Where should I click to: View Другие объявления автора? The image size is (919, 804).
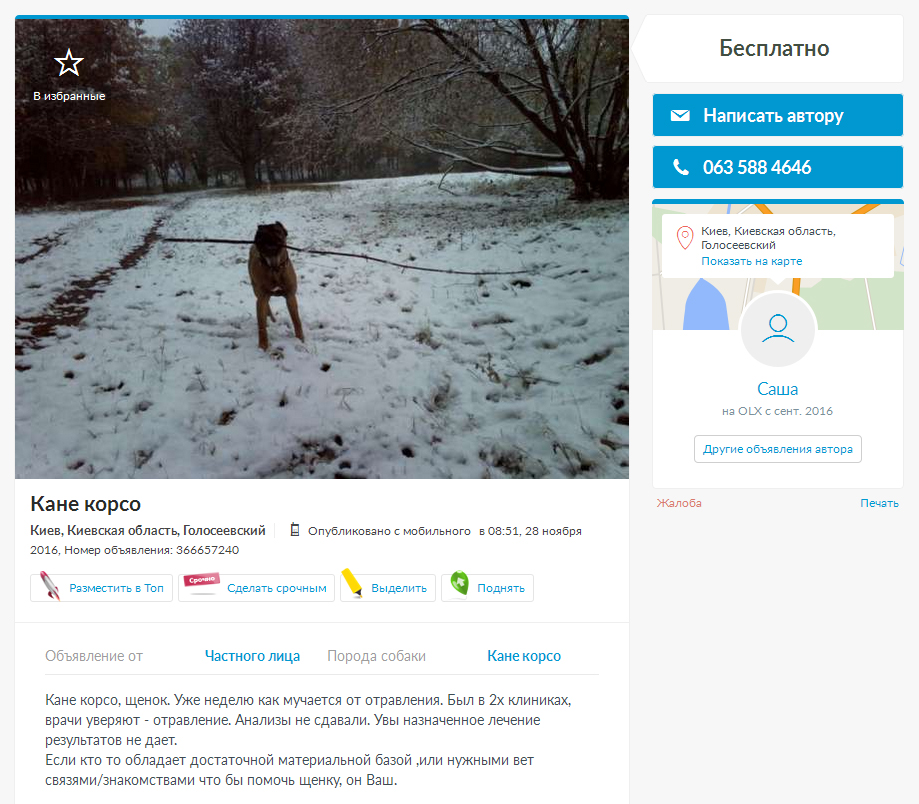(x=778, y=449)
